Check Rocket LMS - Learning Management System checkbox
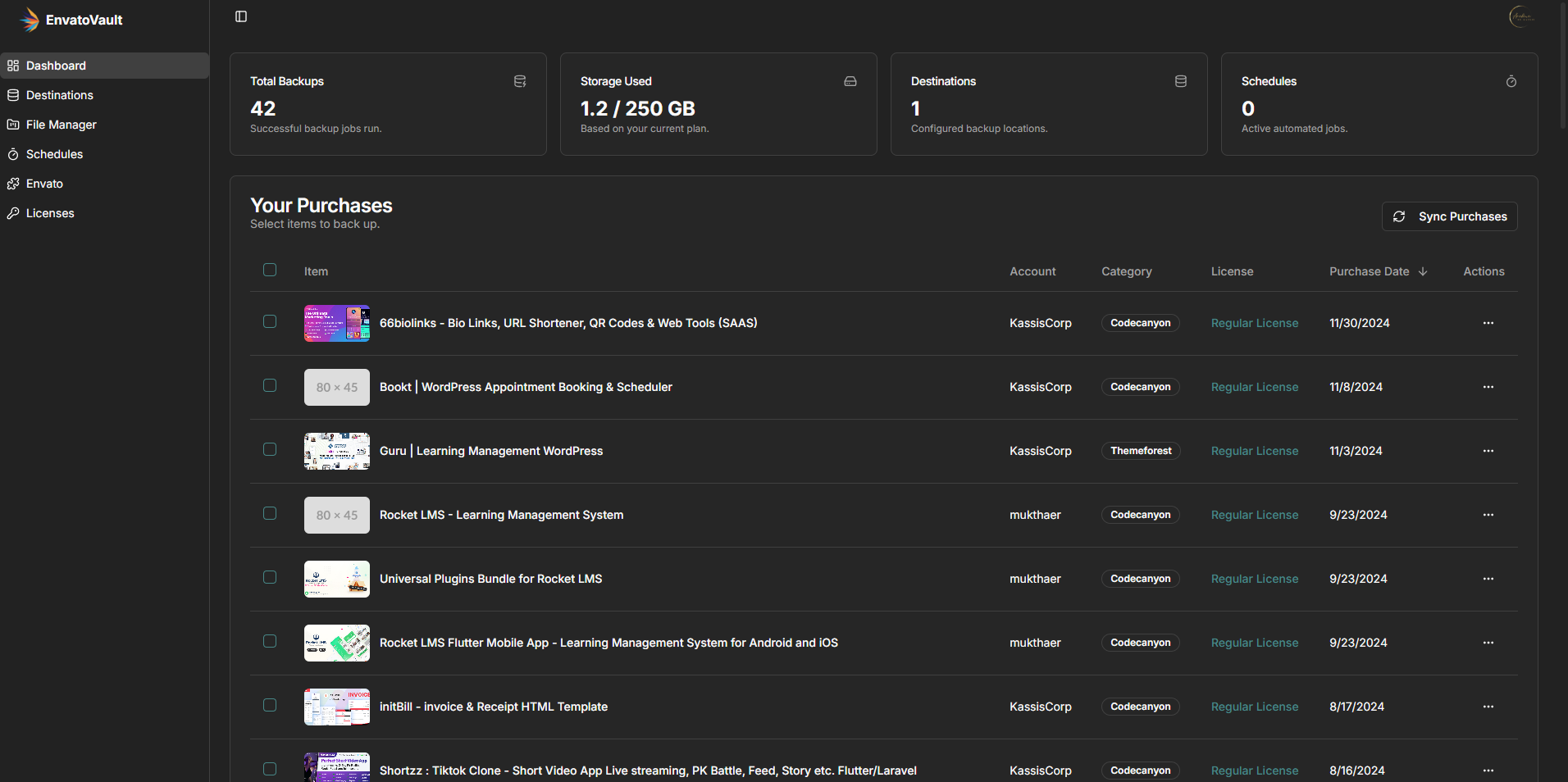This screenshot has height=782, width=1568. [270, 513]
